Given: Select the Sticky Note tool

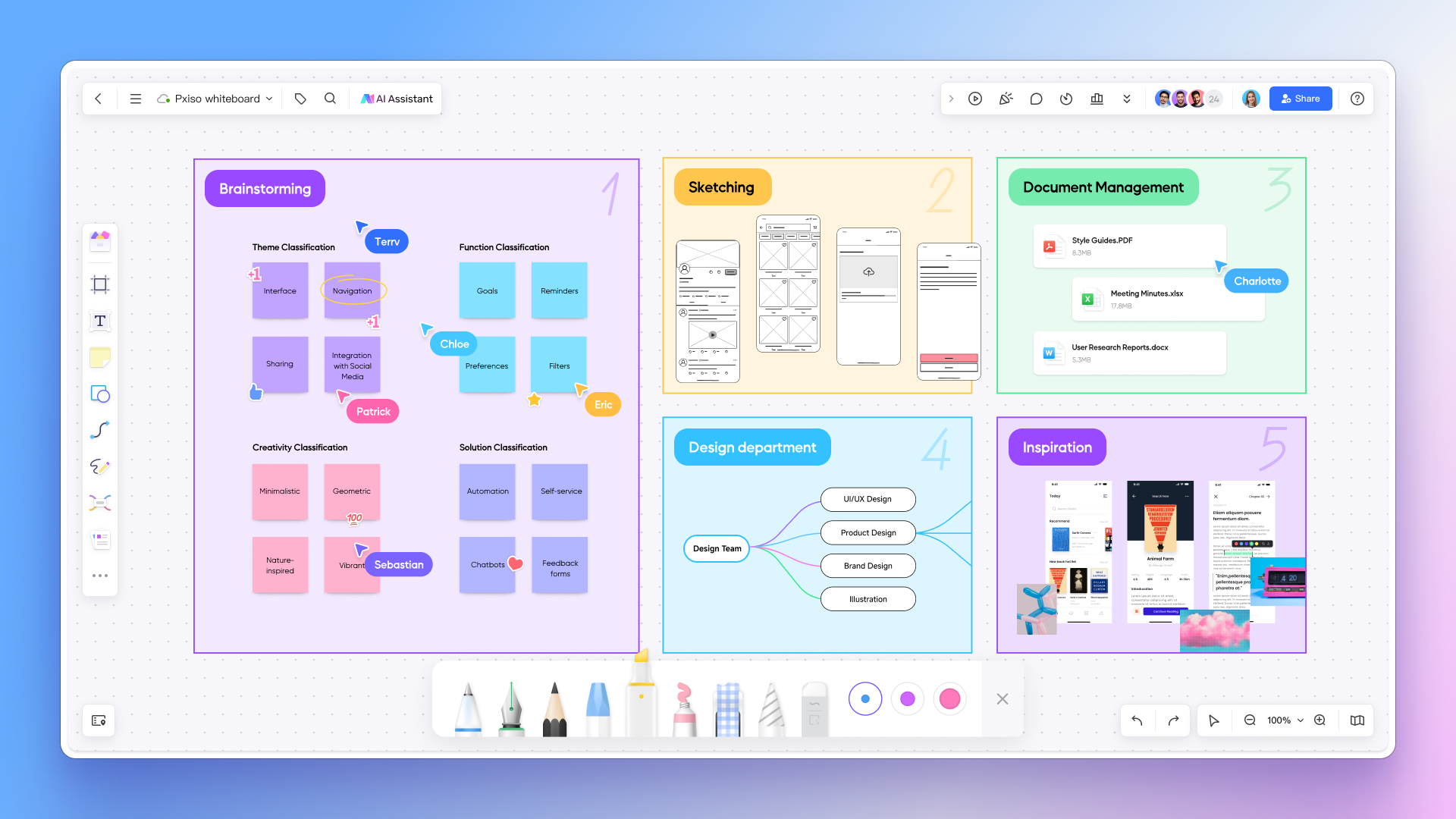Looking at the screenshot, I should [99, 357].
